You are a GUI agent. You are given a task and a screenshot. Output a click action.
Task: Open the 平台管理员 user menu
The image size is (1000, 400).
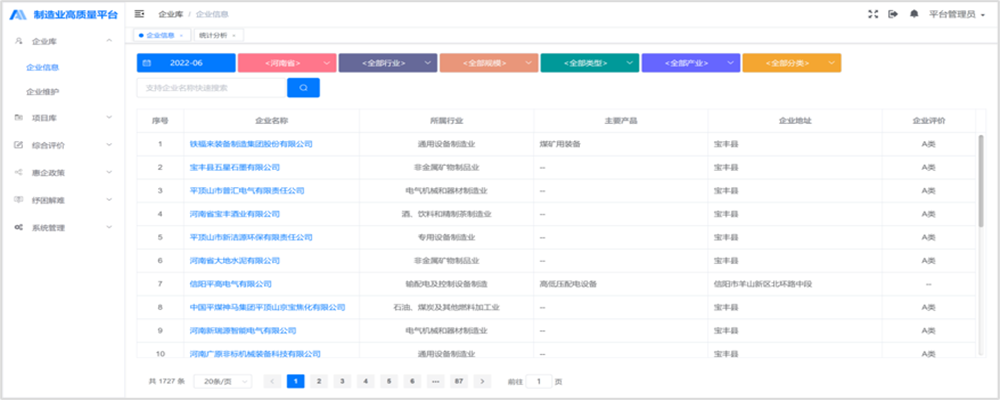(957, 14)
